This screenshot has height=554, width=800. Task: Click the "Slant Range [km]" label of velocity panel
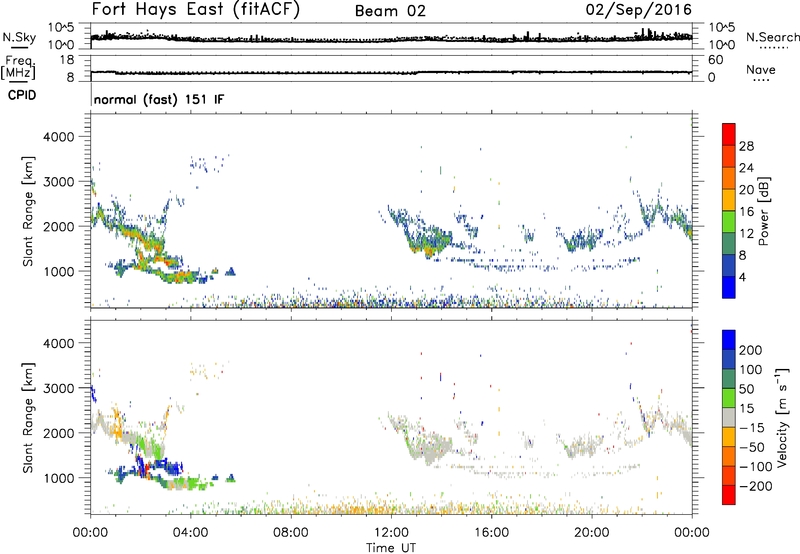click(x=28, y=418)
